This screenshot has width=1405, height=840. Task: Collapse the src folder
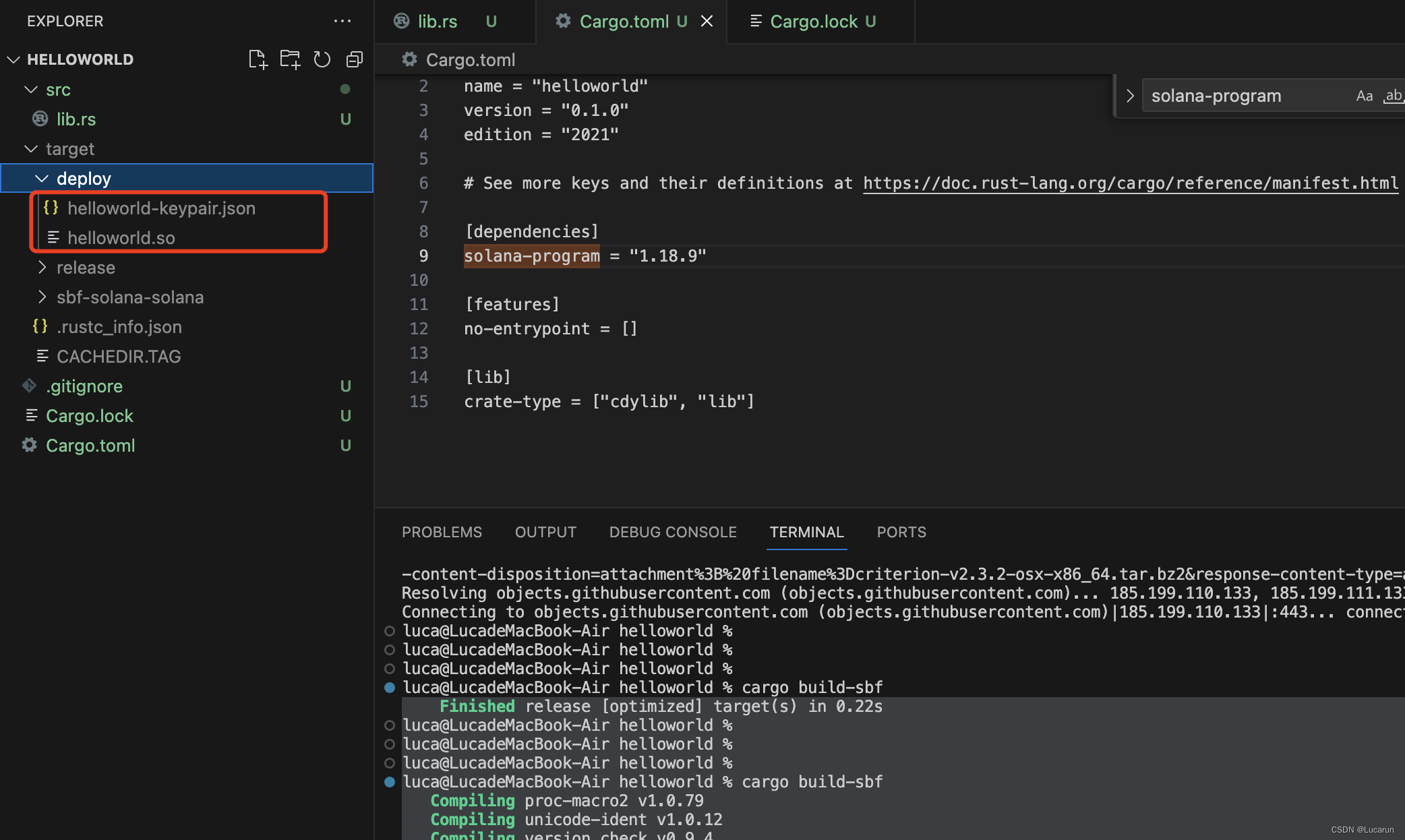click(x=58, y=90)
